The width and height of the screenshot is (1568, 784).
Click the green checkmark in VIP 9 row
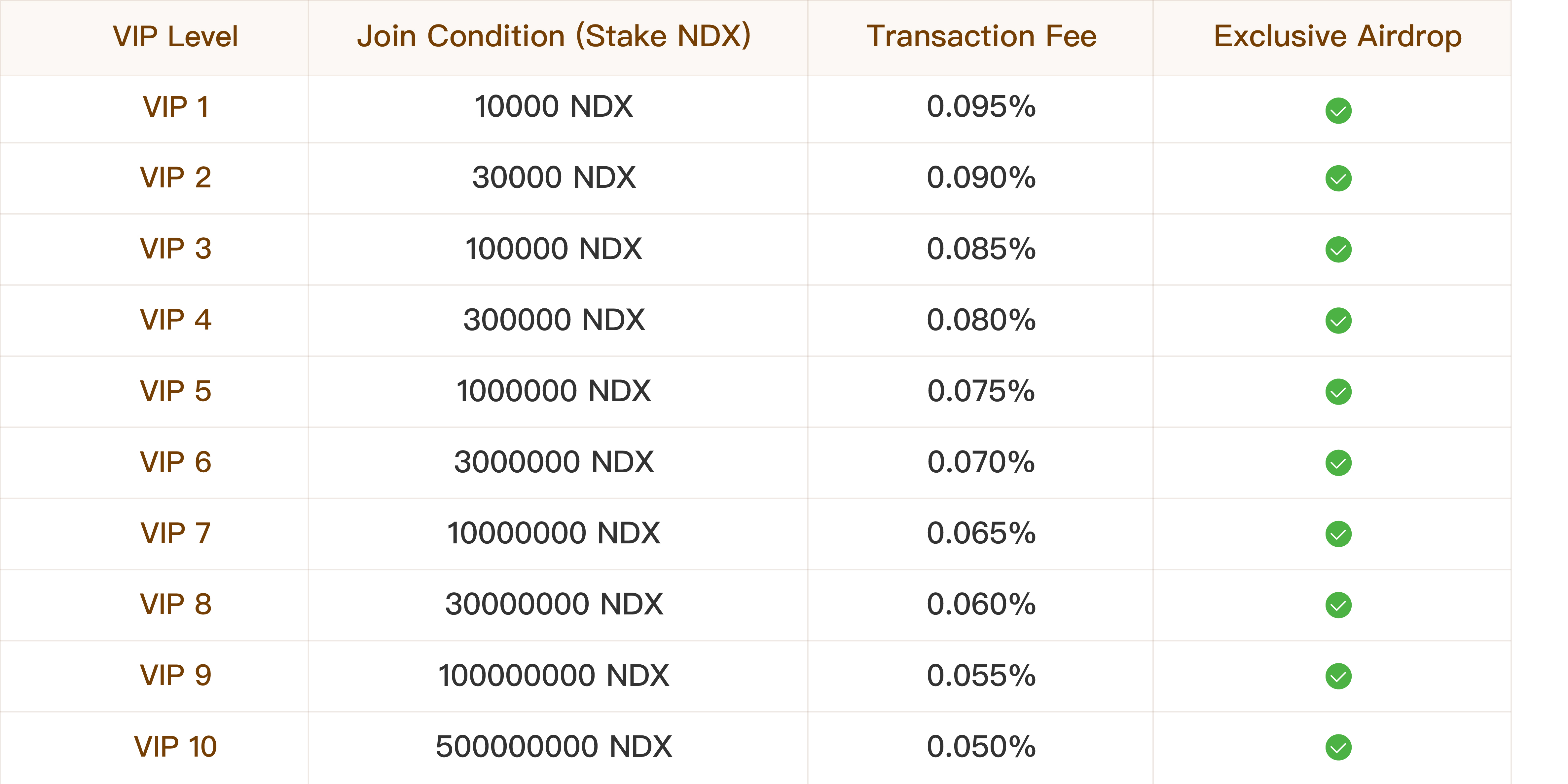(1338, 676)
